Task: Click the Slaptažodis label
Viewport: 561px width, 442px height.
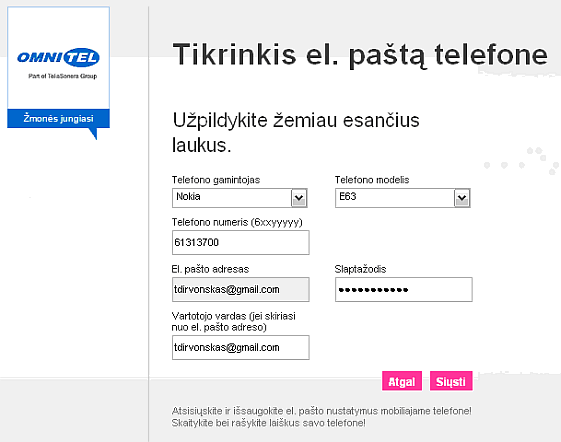Action: (360, 269)
